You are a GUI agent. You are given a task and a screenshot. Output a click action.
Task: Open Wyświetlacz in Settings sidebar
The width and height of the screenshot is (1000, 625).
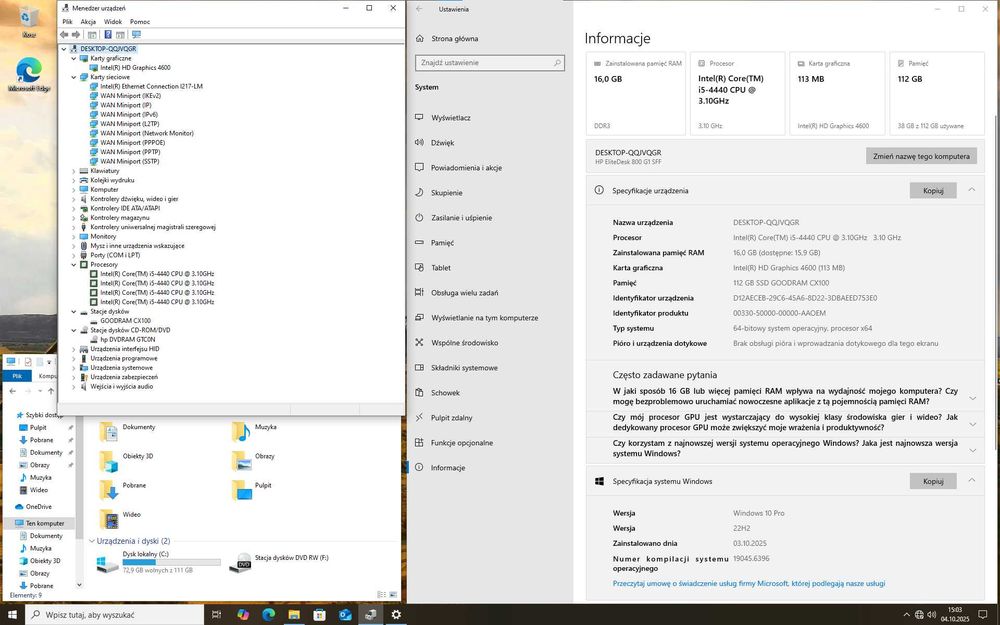[450, 118]
